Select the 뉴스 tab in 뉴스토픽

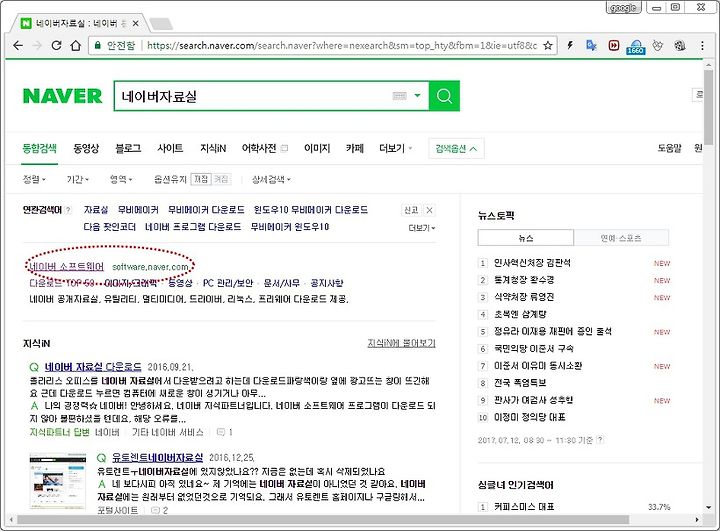point(526,238)
